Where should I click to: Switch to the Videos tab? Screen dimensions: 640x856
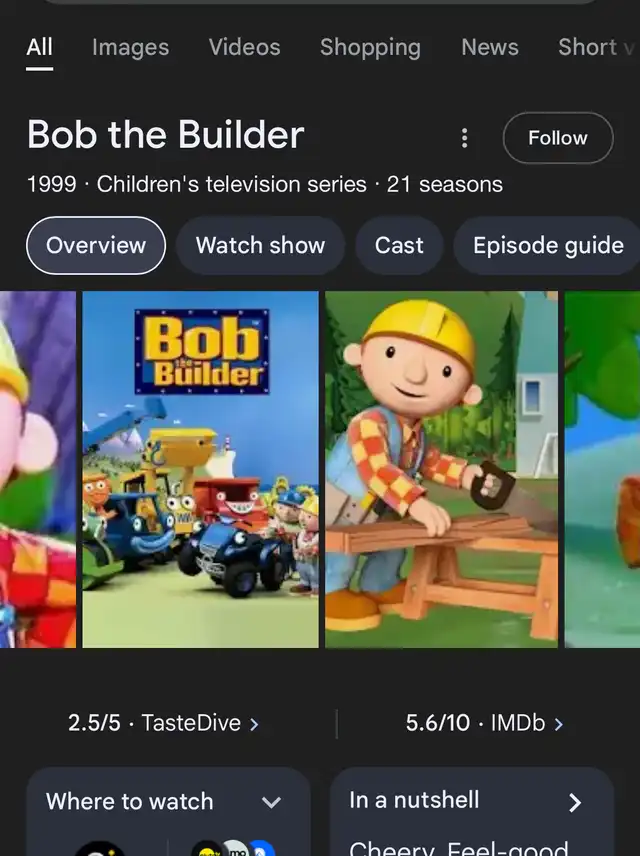(x=245, y=47)
